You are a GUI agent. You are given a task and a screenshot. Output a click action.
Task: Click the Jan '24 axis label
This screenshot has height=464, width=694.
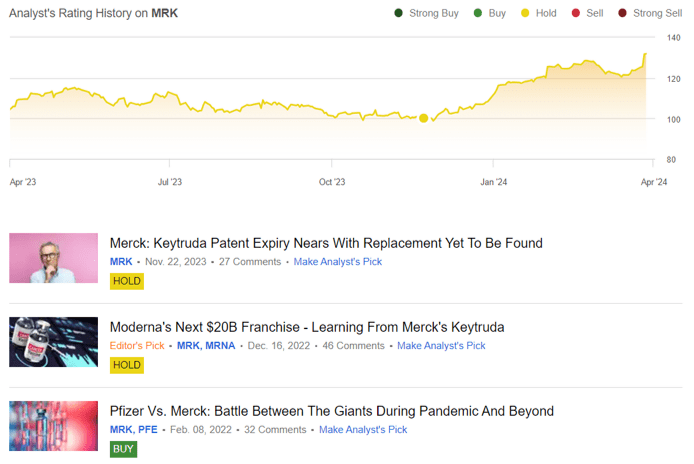click(x=494, y=182)
